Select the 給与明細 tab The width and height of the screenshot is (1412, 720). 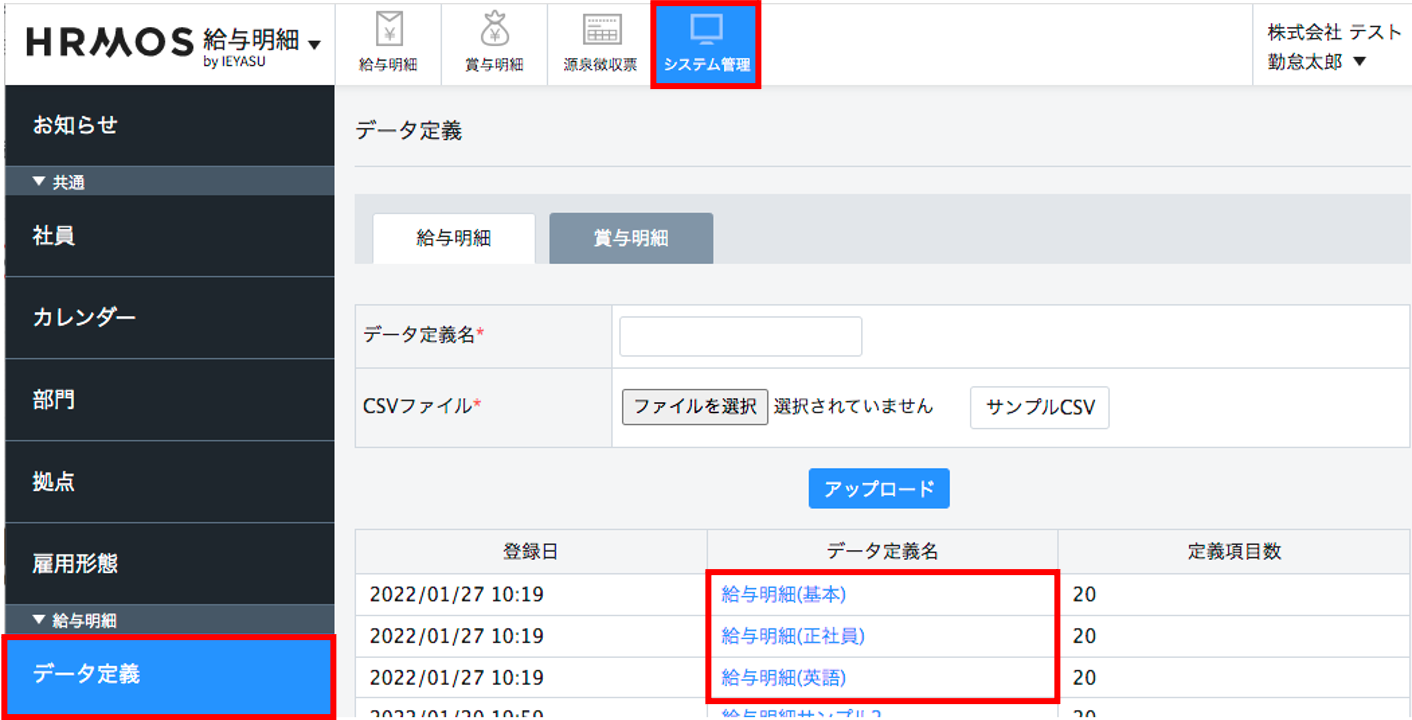point(453,238)
